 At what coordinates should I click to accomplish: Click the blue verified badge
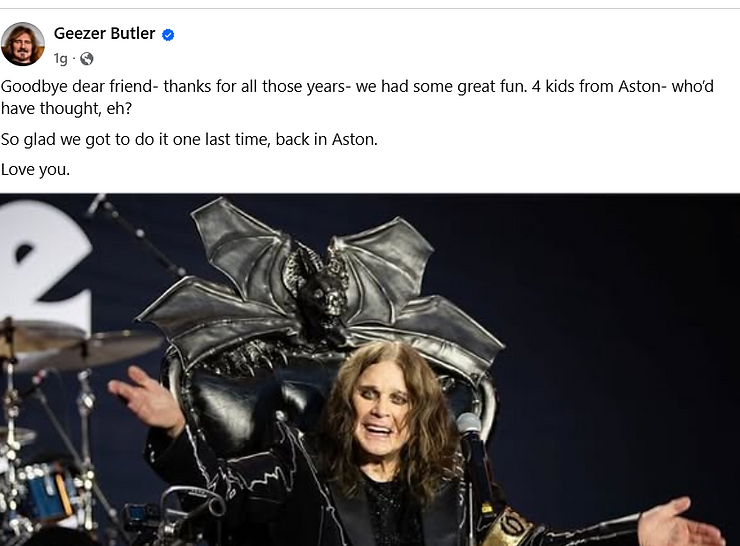pos(168,35)
